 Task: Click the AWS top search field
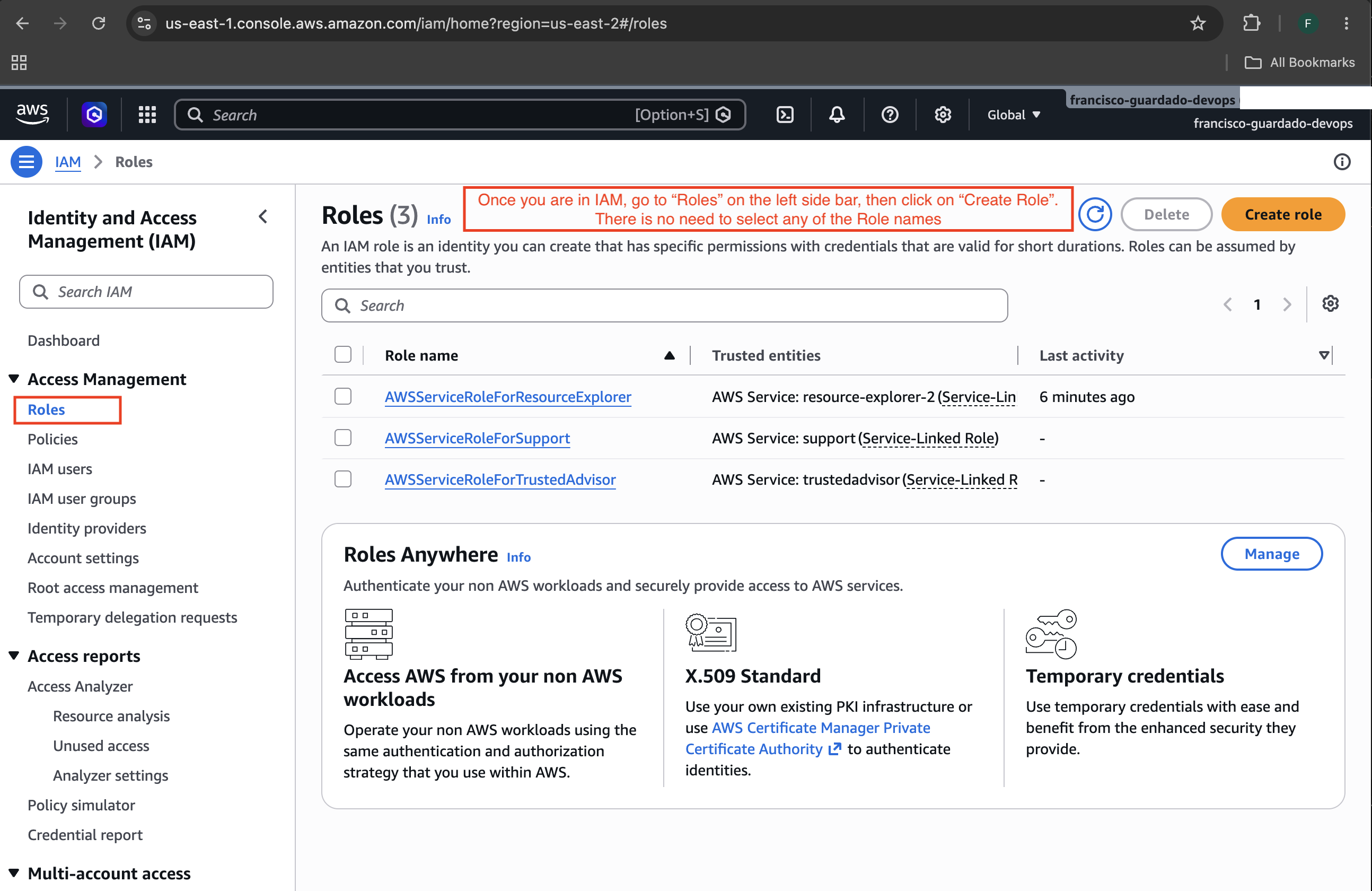tap(460, 114)
